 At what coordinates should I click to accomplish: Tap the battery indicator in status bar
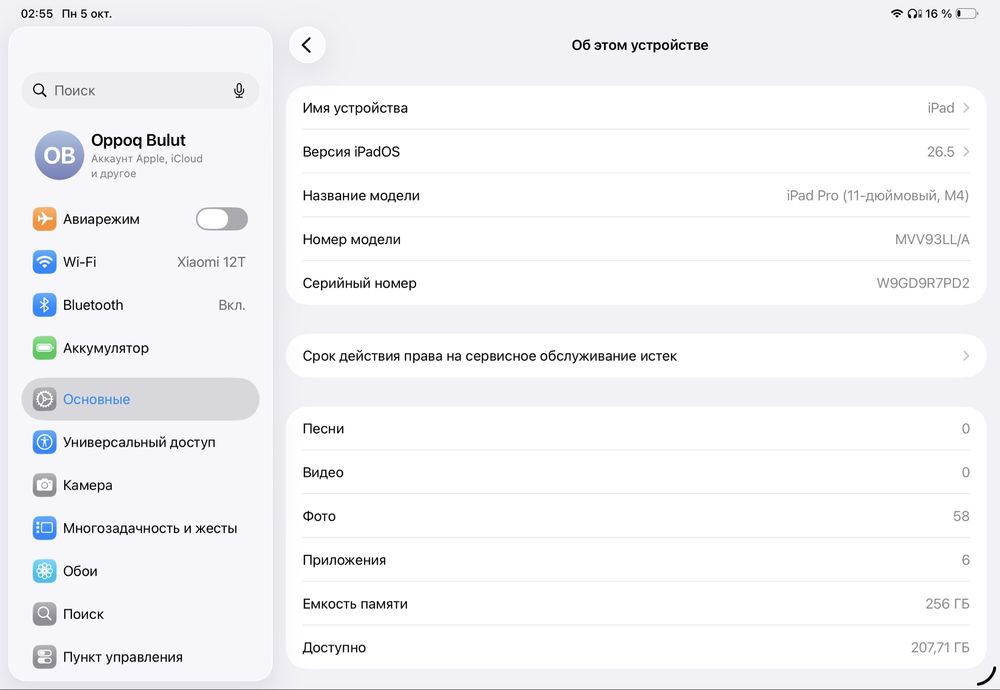tap(967, 13)
